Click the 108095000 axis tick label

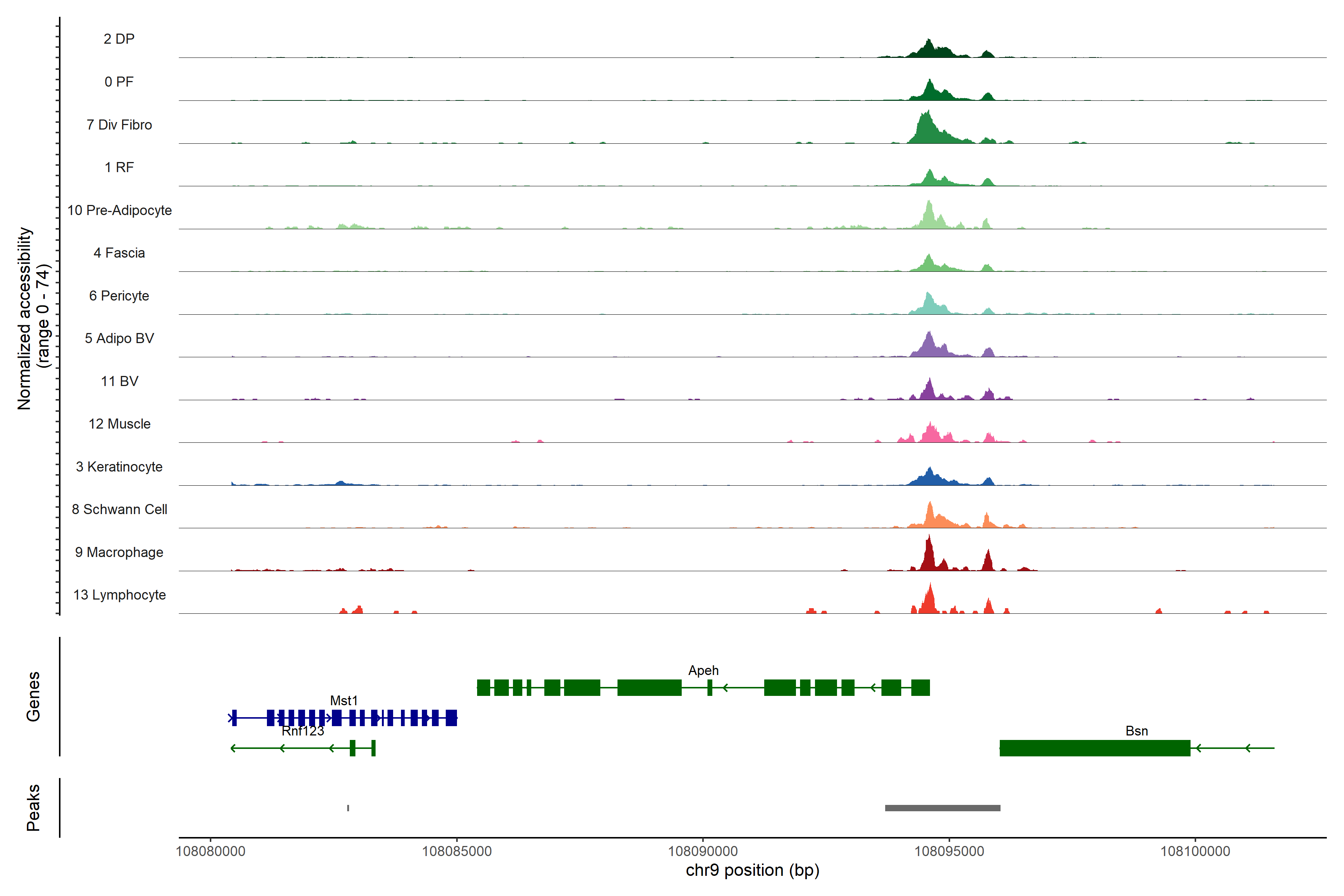[x=949, y=851]
